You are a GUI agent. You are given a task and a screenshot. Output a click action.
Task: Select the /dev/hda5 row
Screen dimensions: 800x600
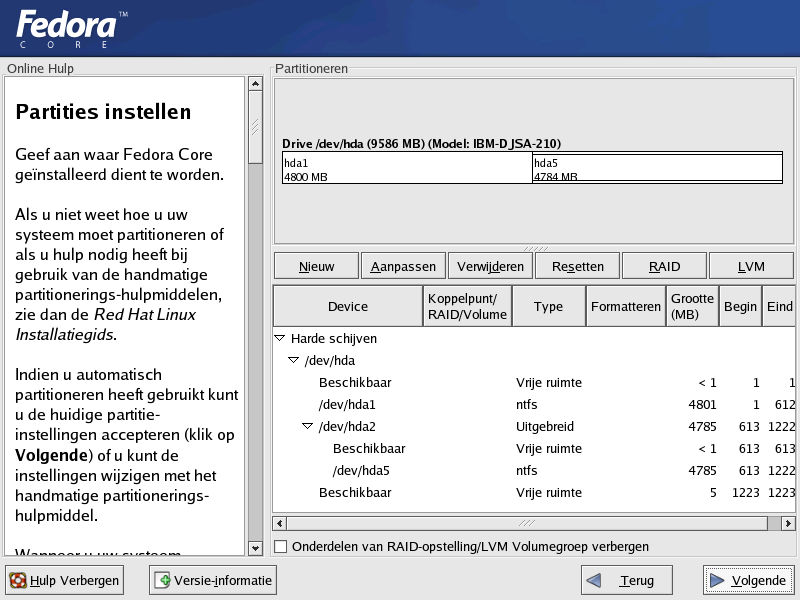pos(534,470)
